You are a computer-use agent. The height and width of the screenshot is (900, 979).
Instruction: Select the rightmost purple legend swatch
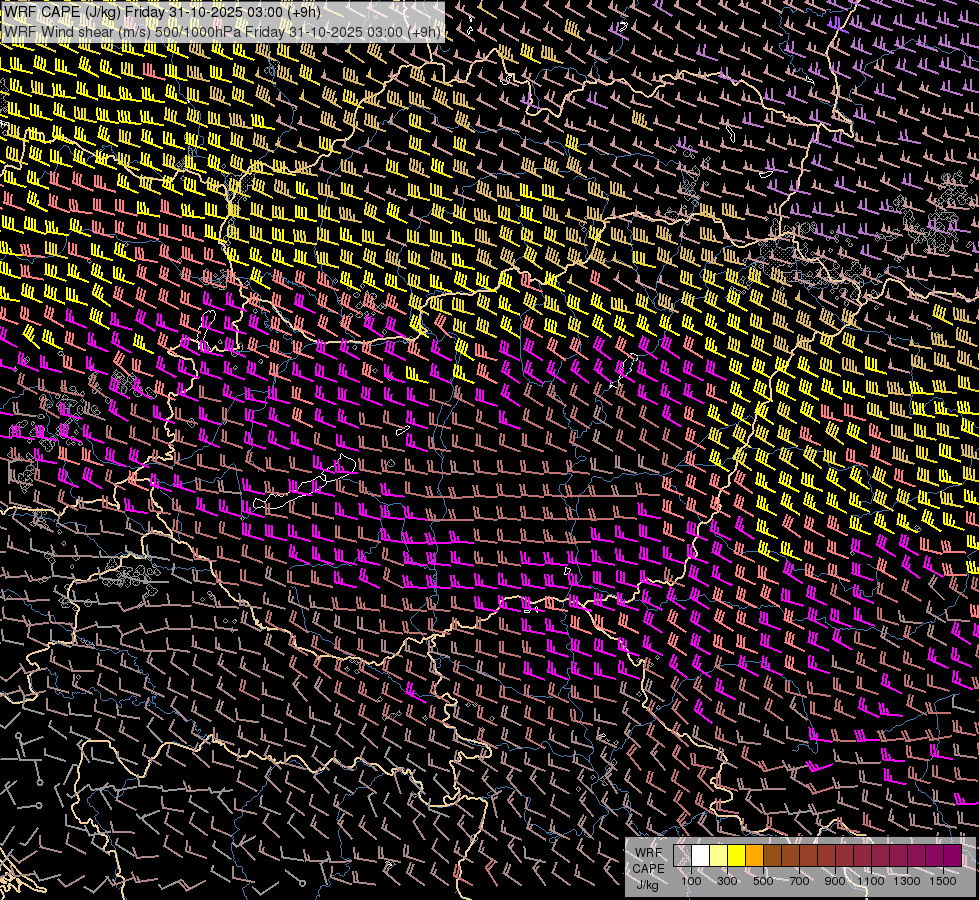(x=953, y=855)
